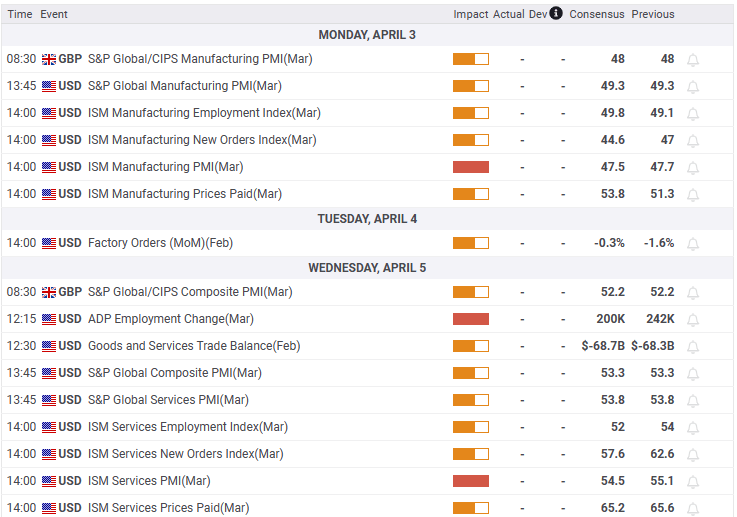Click the Impact column header
This screenshot has height=517, width=737.
pyautogui.click(x=470, y=14)
